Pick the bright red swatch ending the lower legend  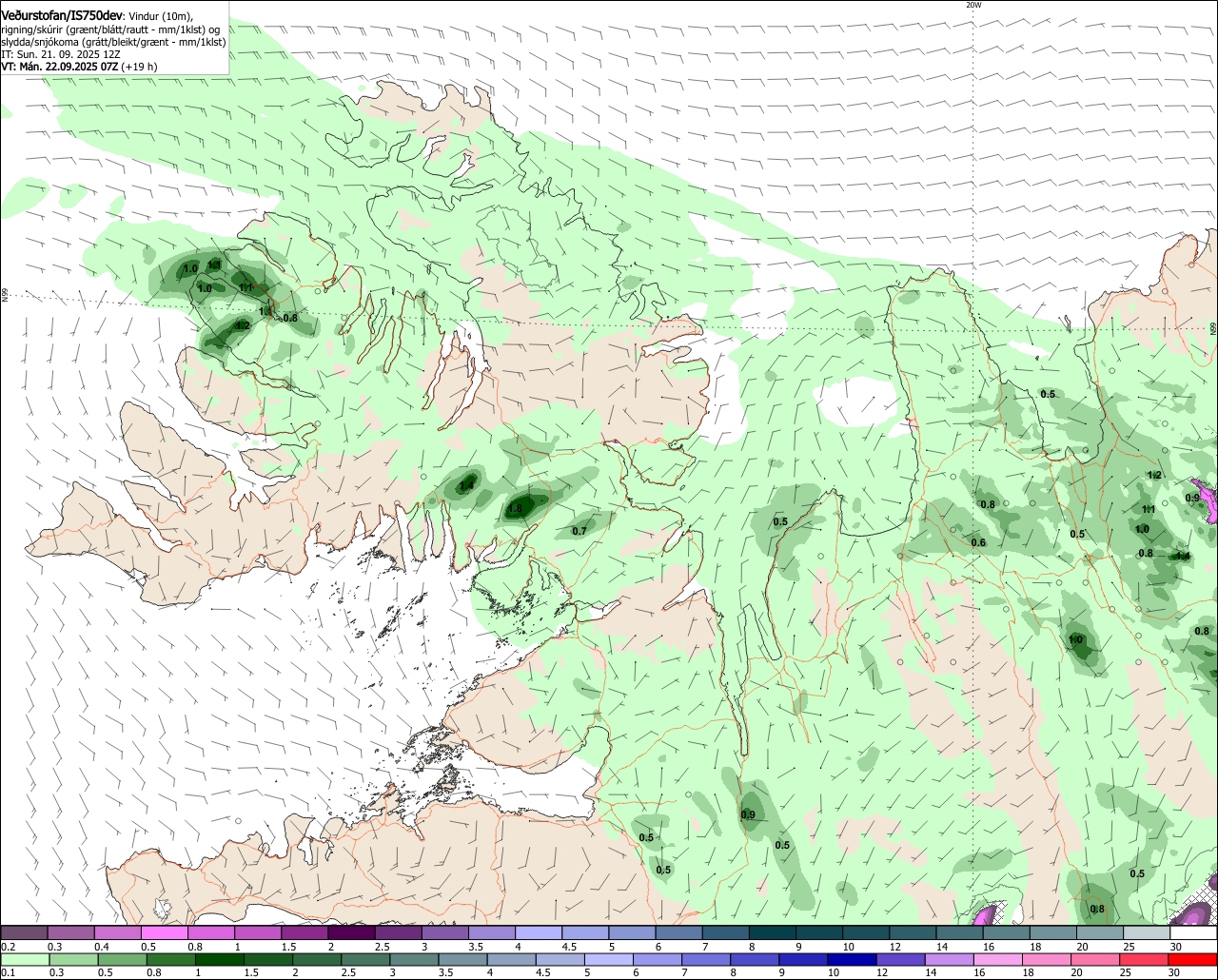pyautogui.click(x=1193, y=960)
